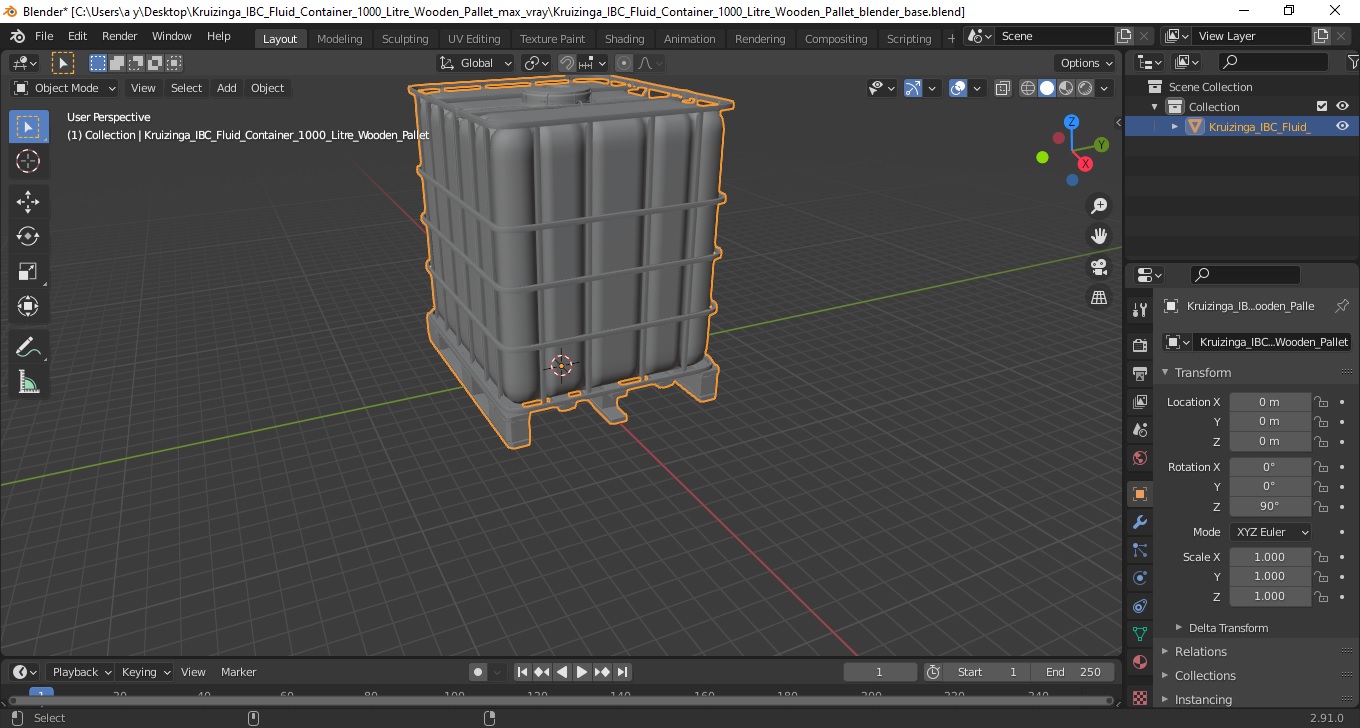
Task: Switch to the Shading workspace tab
Action: tap(624, 39)
